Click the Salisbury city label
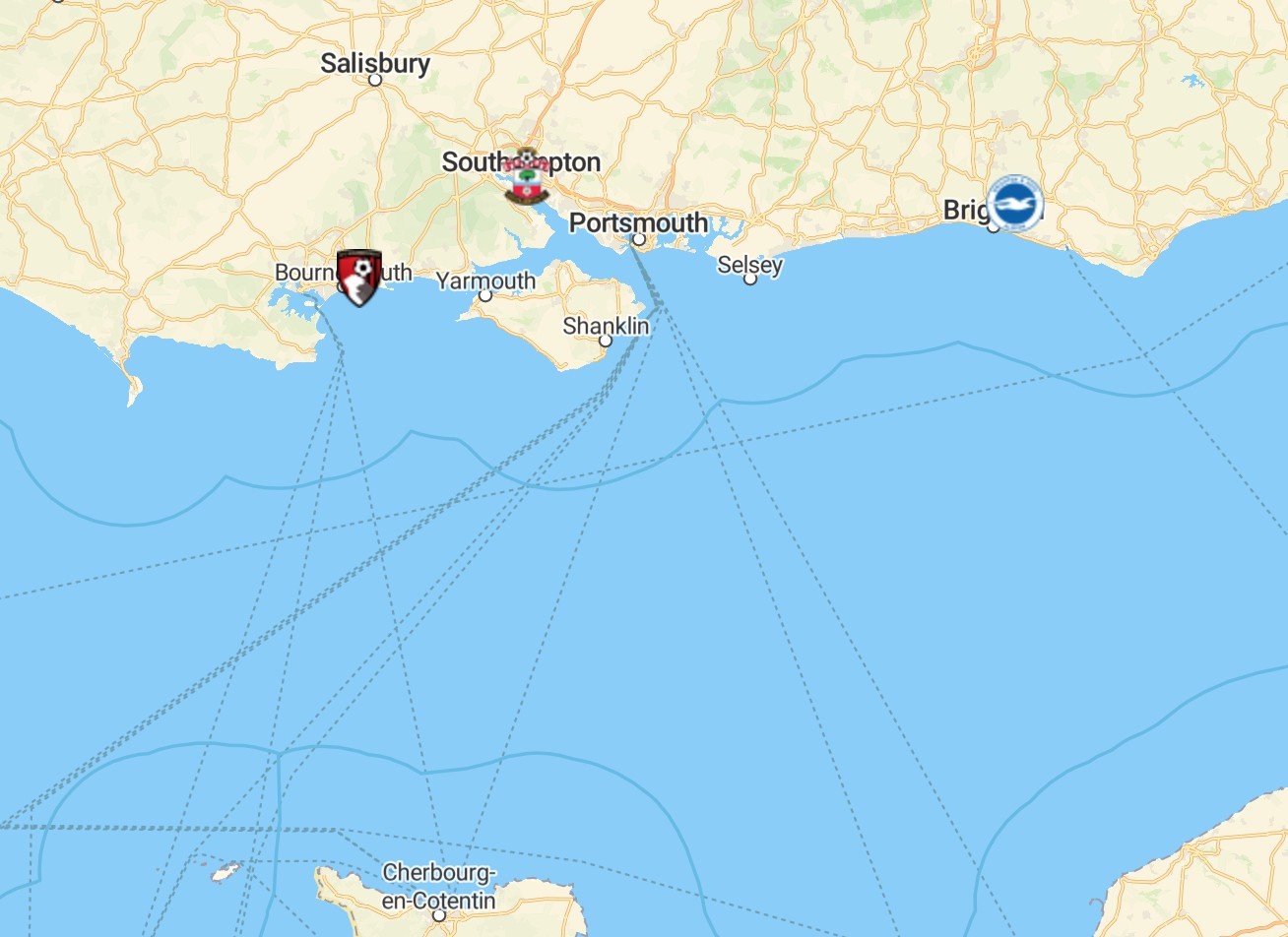 tap(375, 63)
